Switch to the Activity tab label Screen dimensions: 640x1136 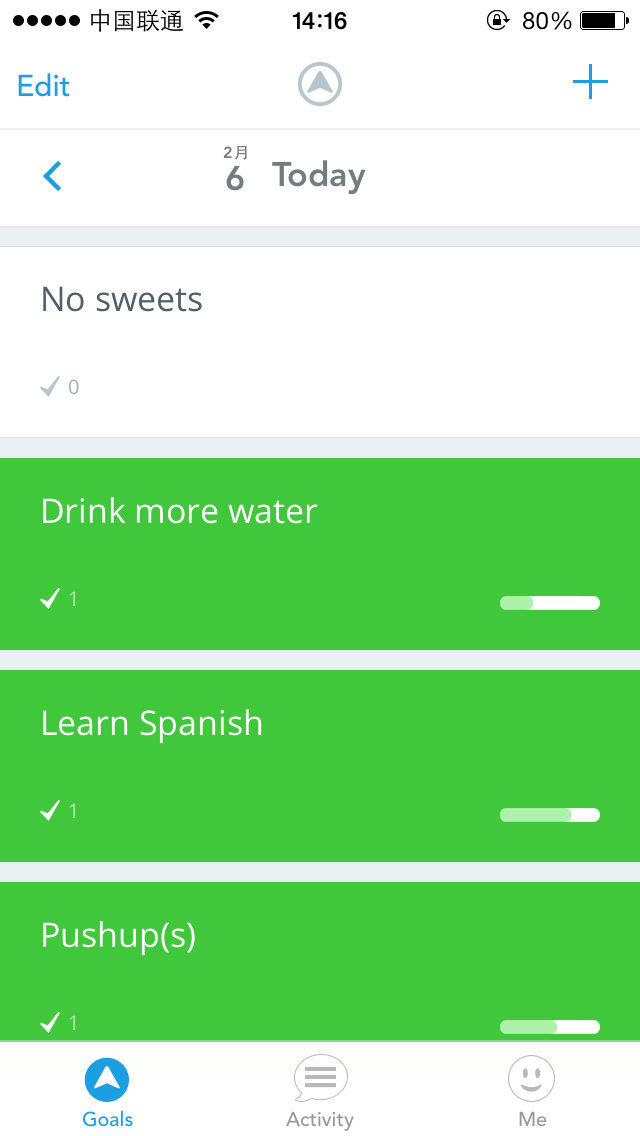tap(320, 1119)
